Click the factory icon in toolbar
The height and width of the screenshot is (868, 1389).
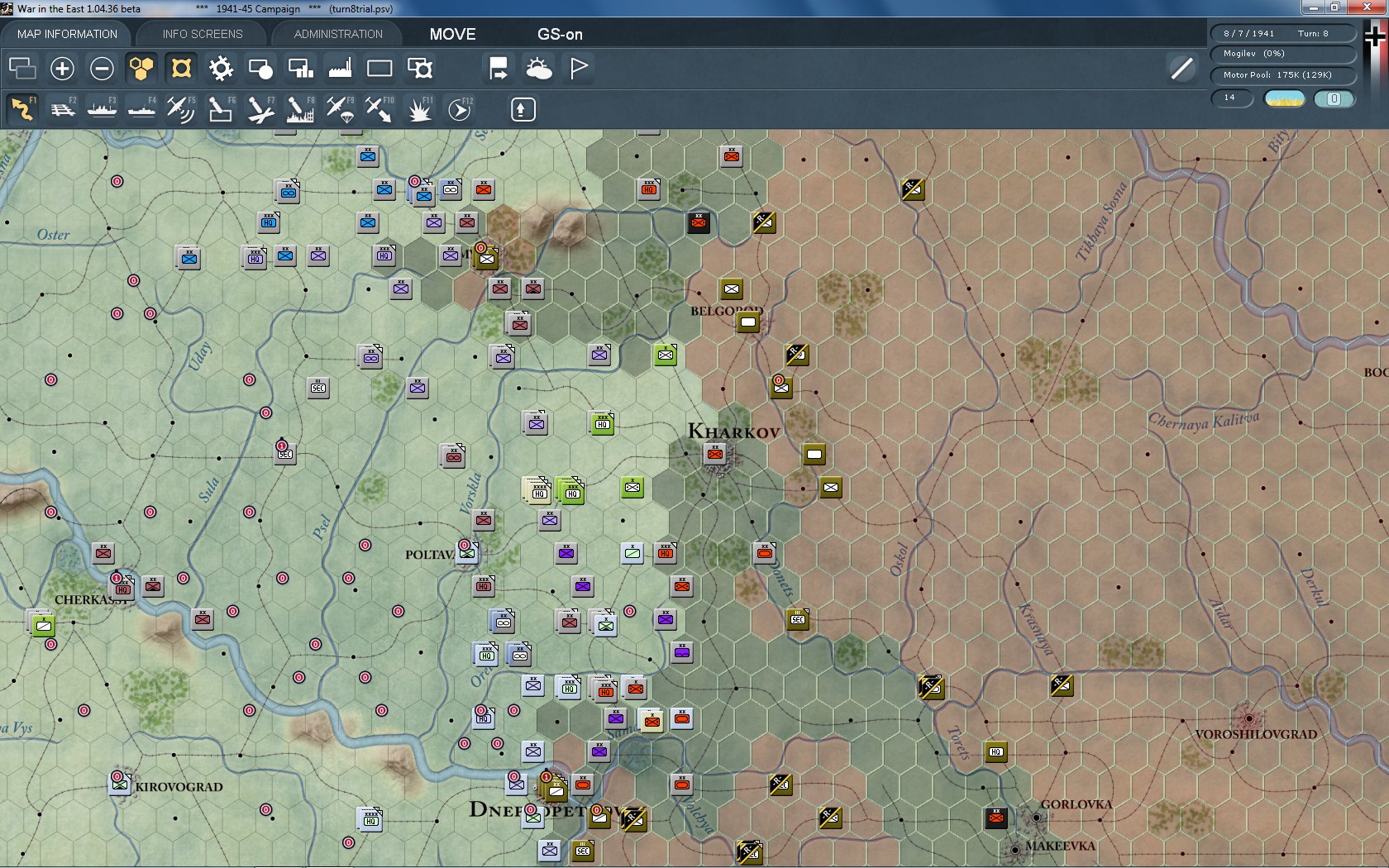(340, 68)
